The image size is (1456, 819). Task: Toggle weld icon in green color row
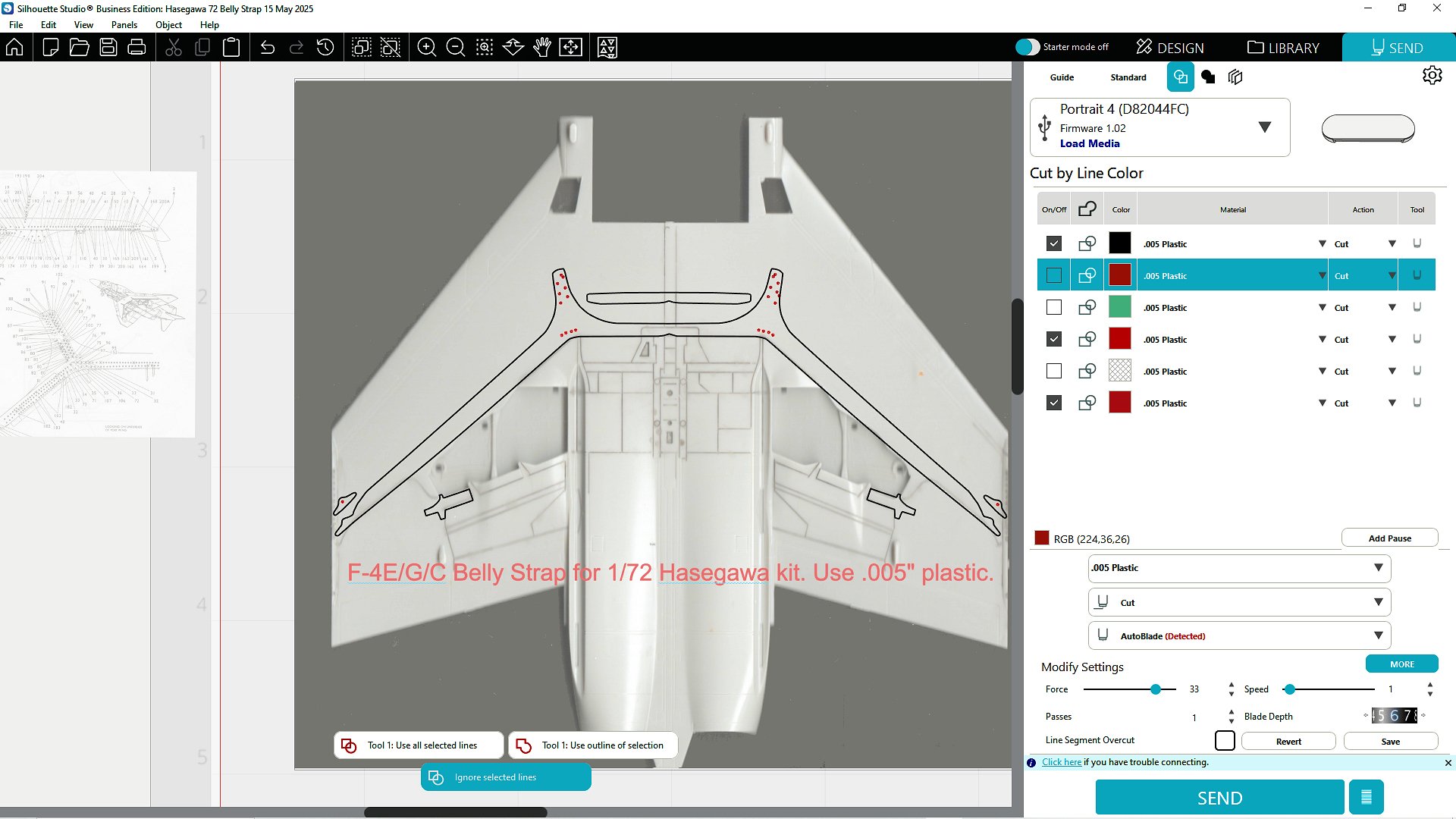coord(1087,307)
